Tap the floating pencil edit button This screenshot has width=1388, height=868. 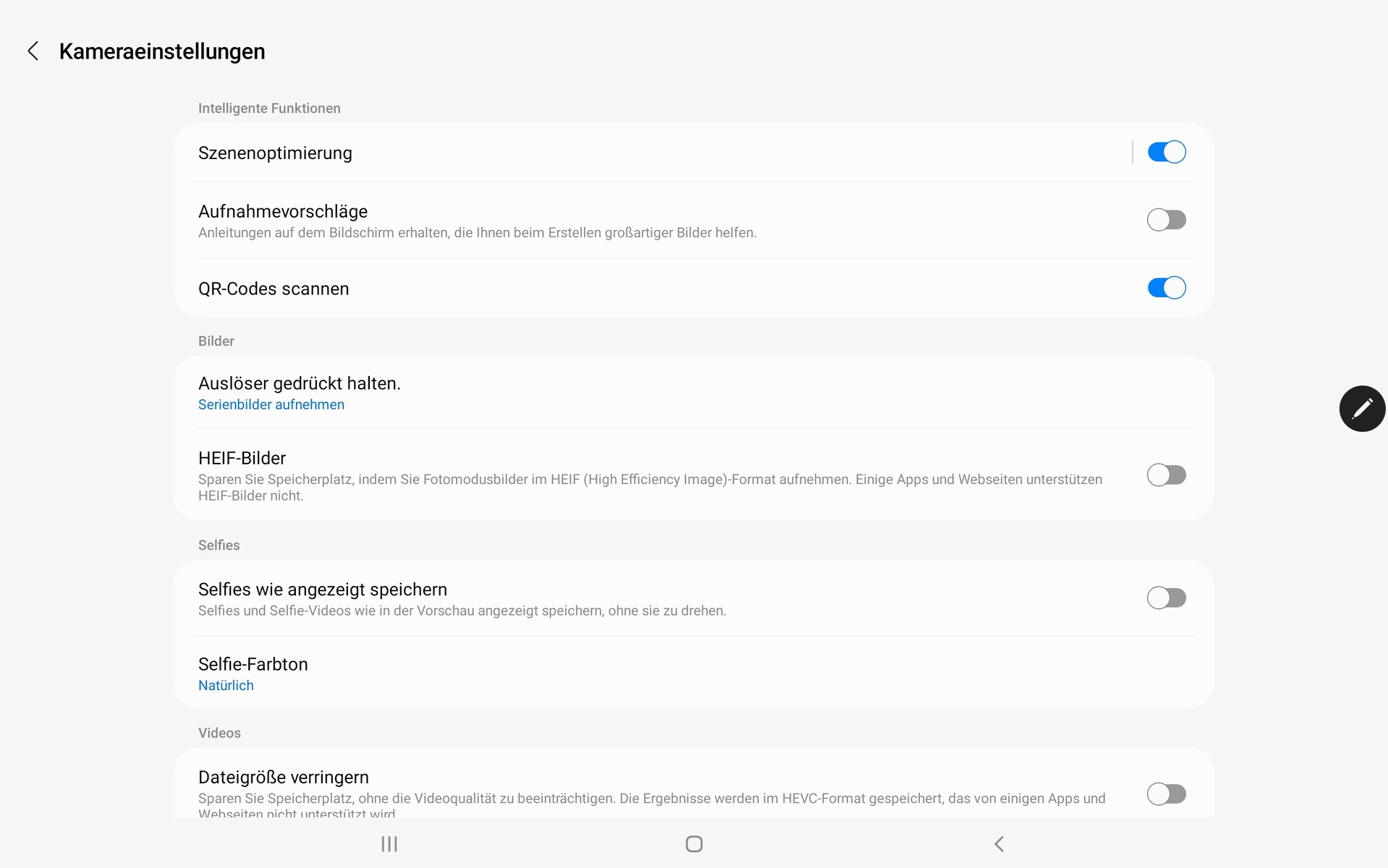[1361, 409]
